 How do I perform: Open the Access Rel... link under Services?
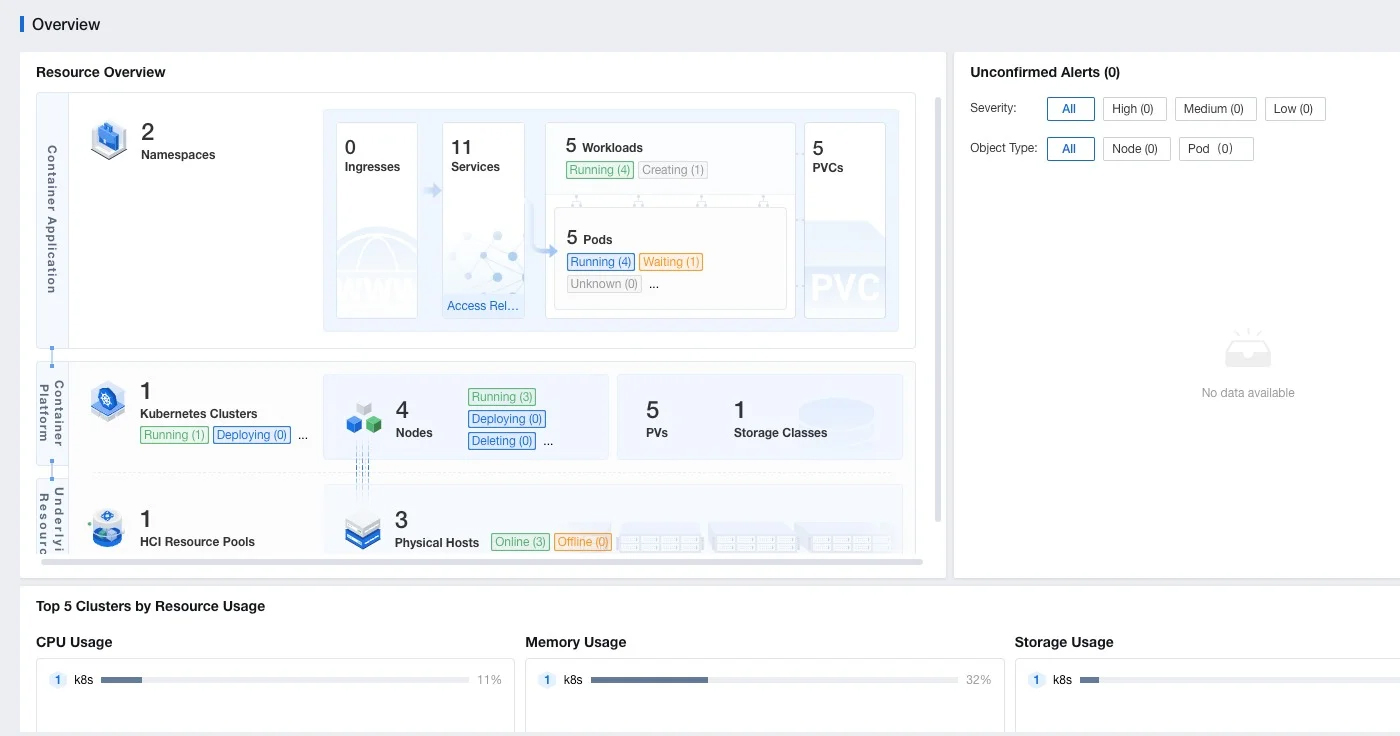(x=483, y=306)
